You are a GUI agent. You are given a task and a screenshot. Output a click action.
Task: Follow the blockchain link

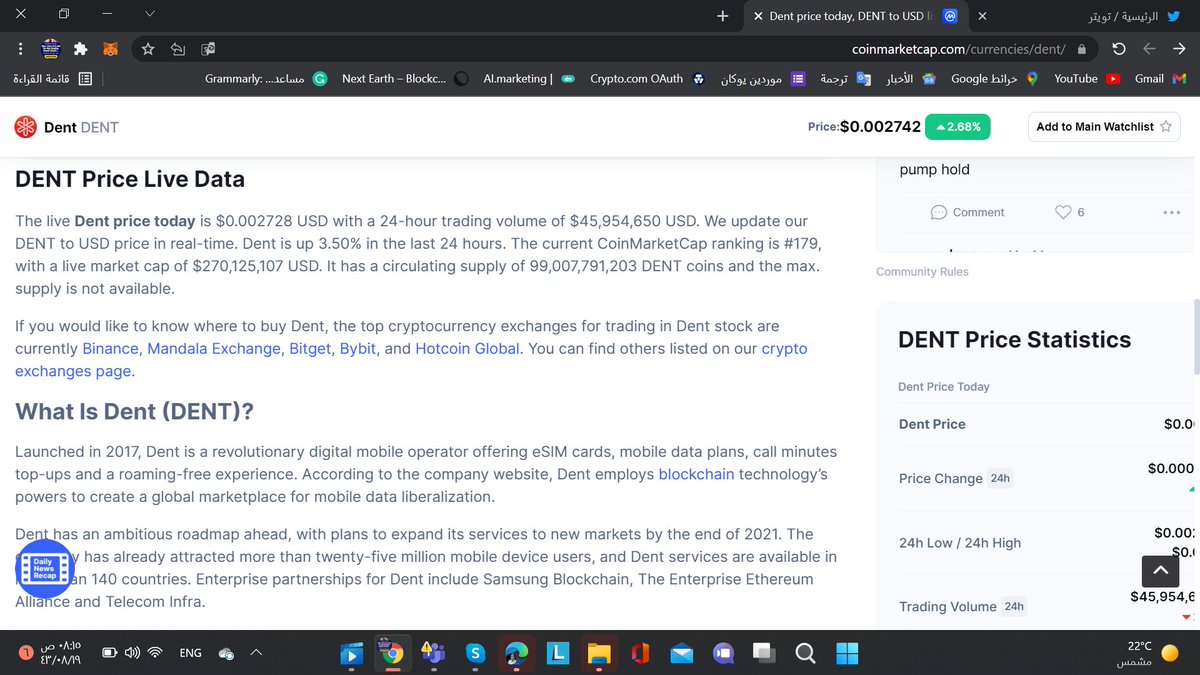click(696, 474)
